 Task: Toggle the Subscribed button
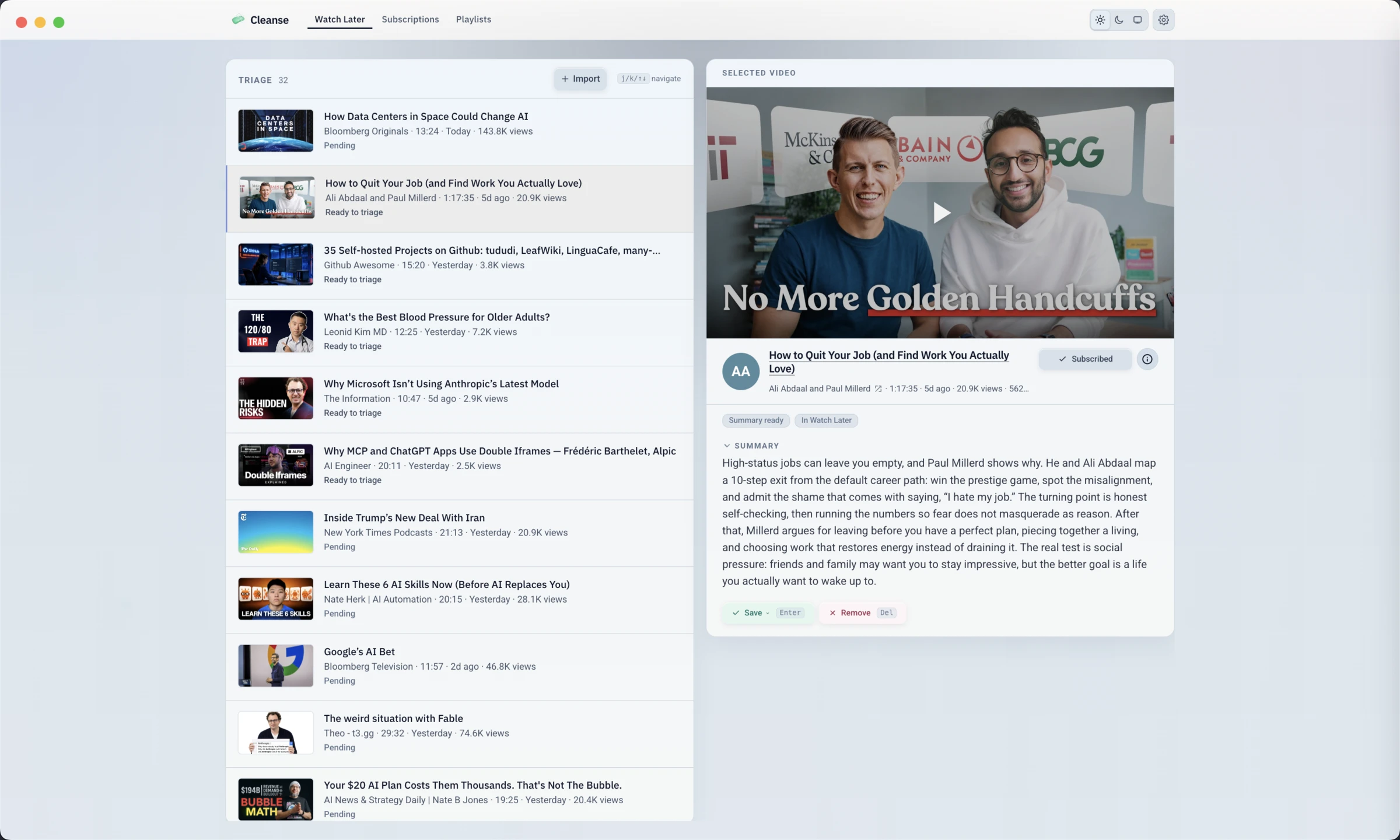1085,359
